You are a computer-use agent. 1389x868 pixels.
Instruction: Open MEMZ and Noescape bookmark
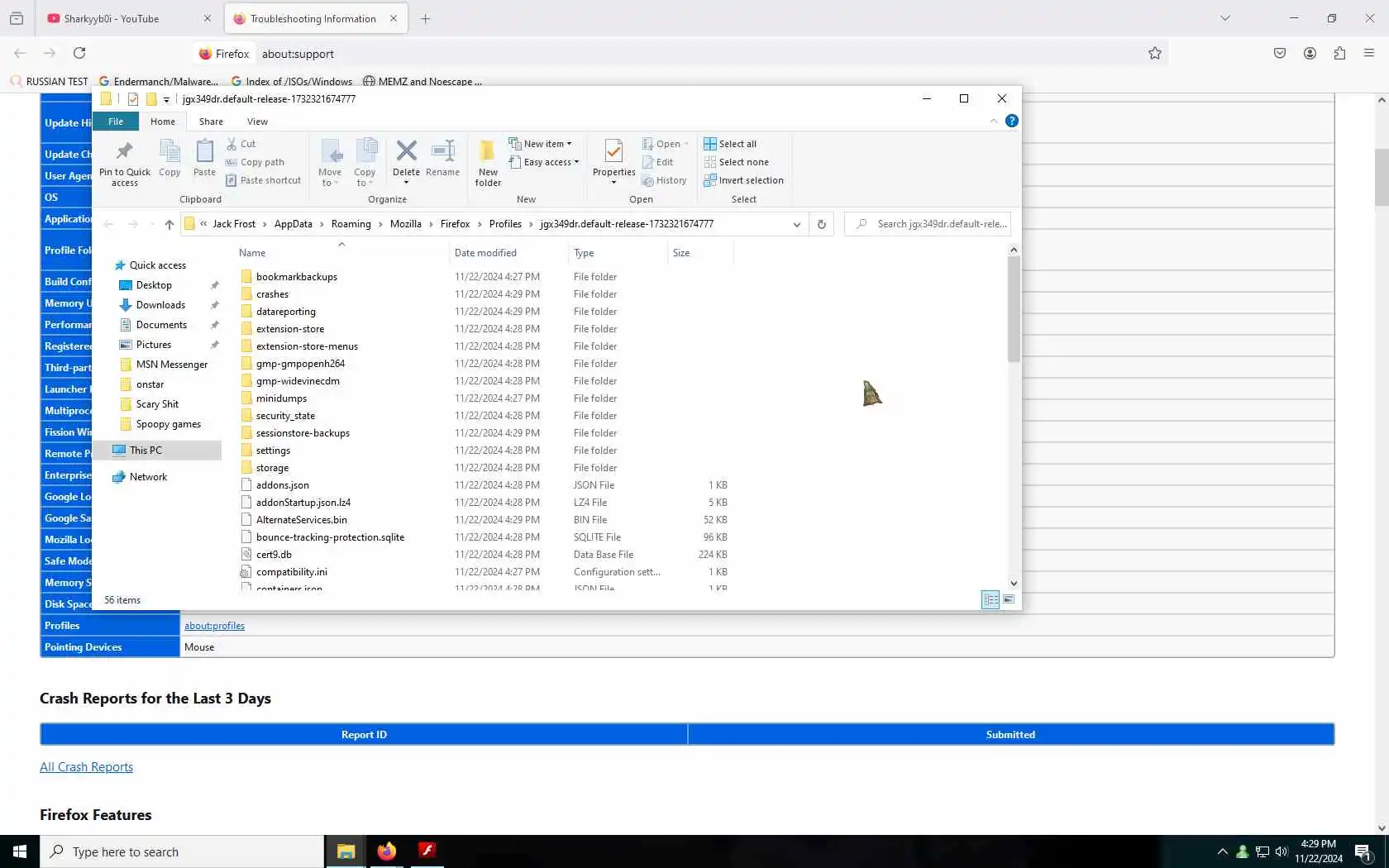(x=422, y=81)
